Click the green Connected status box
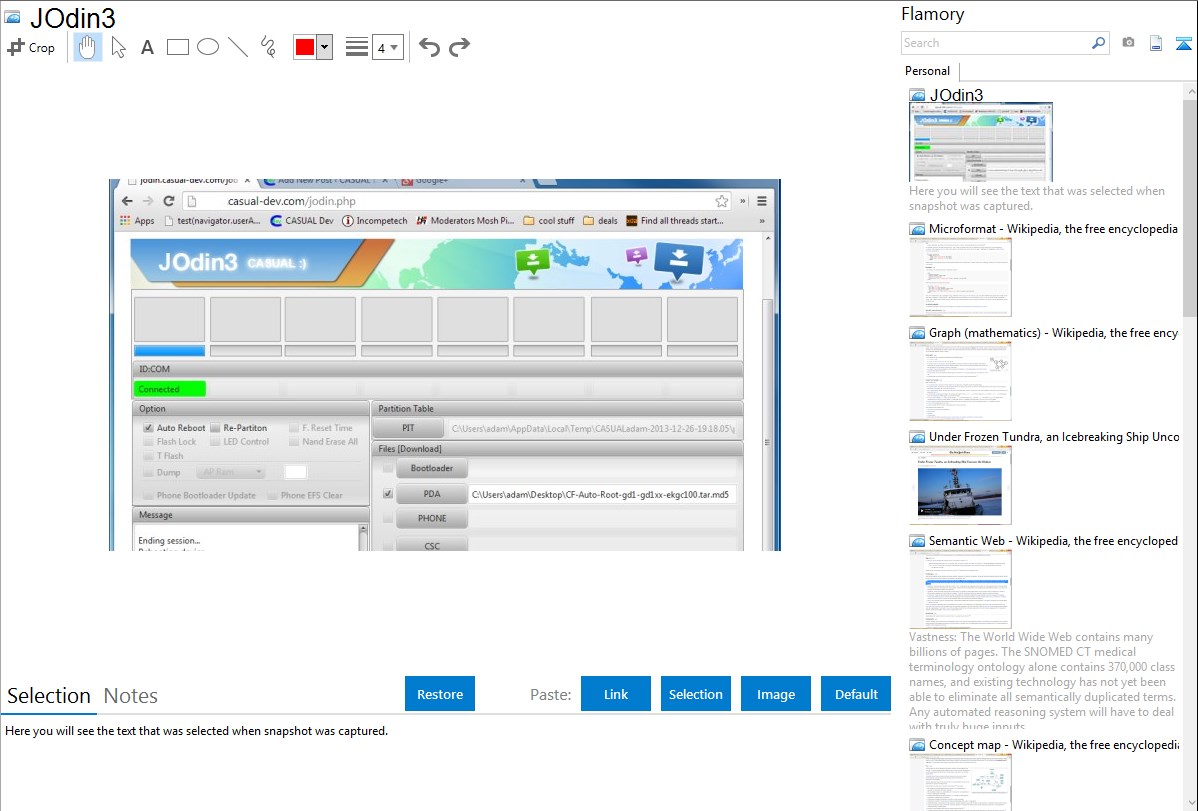 [170, 389]
